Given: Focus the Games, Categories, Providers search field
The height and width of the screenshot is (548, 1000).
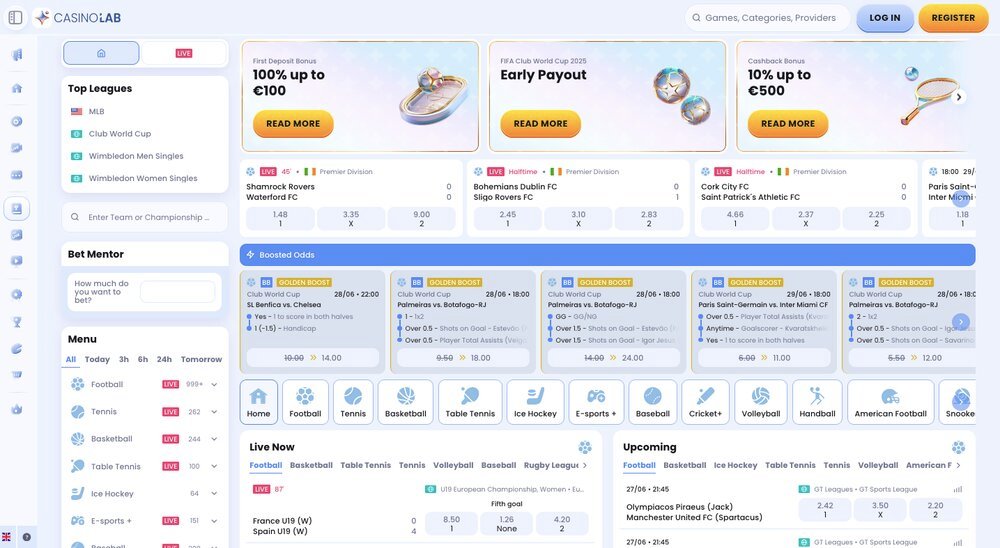Looking at the screenshot, I should (770, 18).
